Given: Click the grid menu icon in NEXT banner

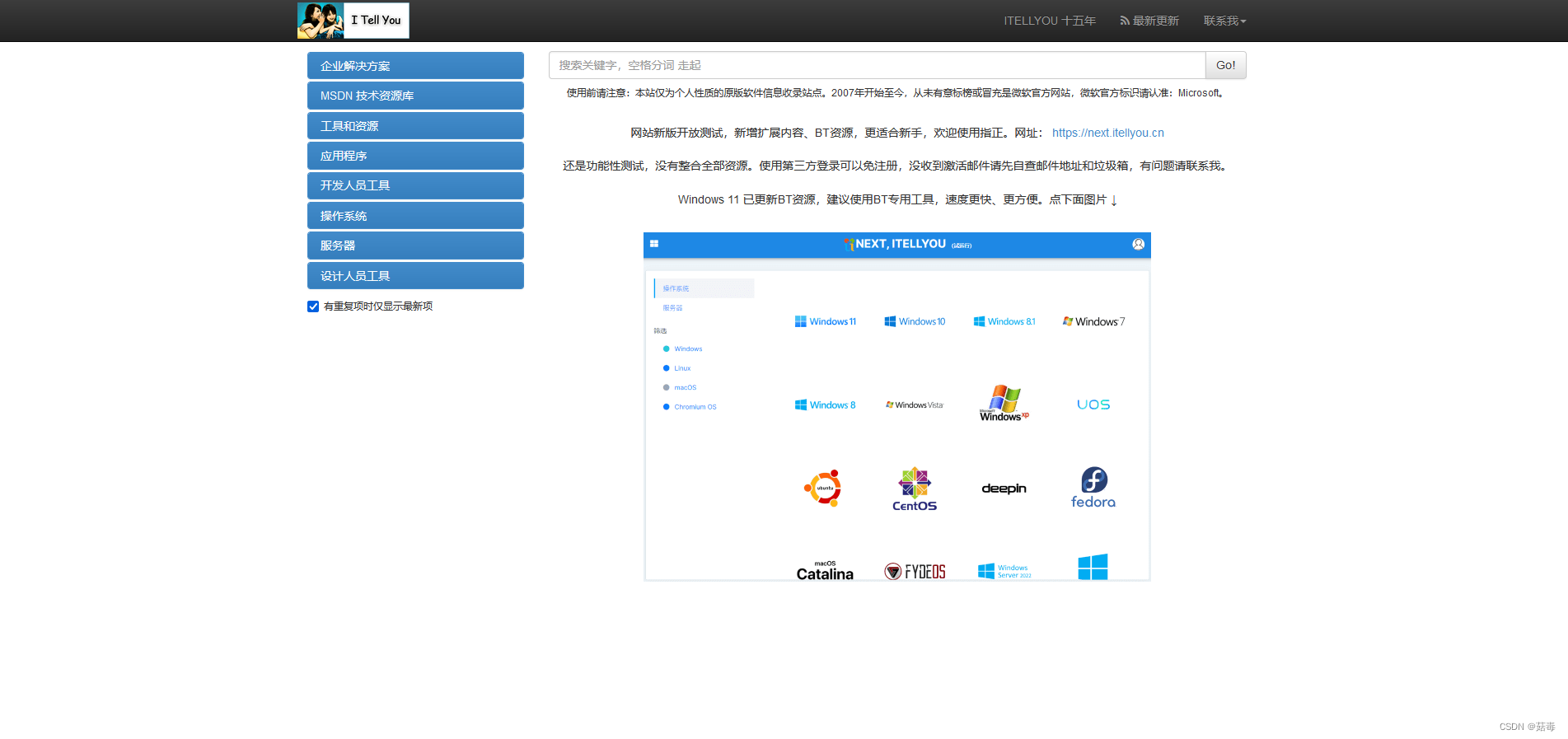Looking at the screenshot, I should [654, 244].
